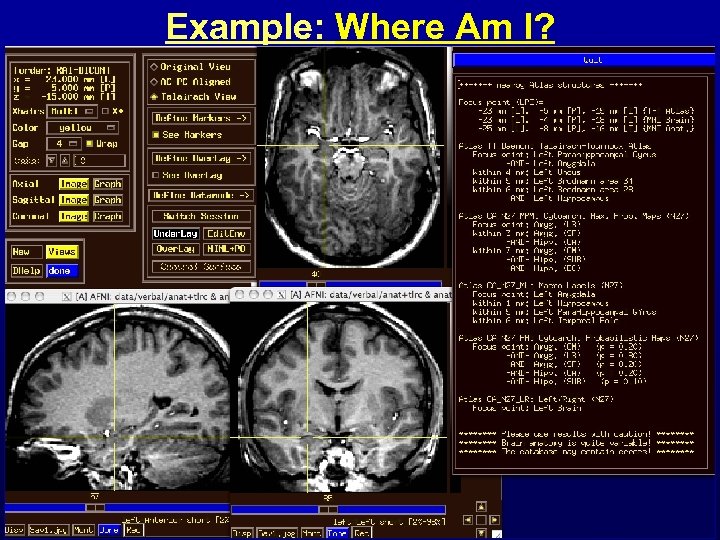
Task: Click the Index value input field
Action: coord(99,160)
